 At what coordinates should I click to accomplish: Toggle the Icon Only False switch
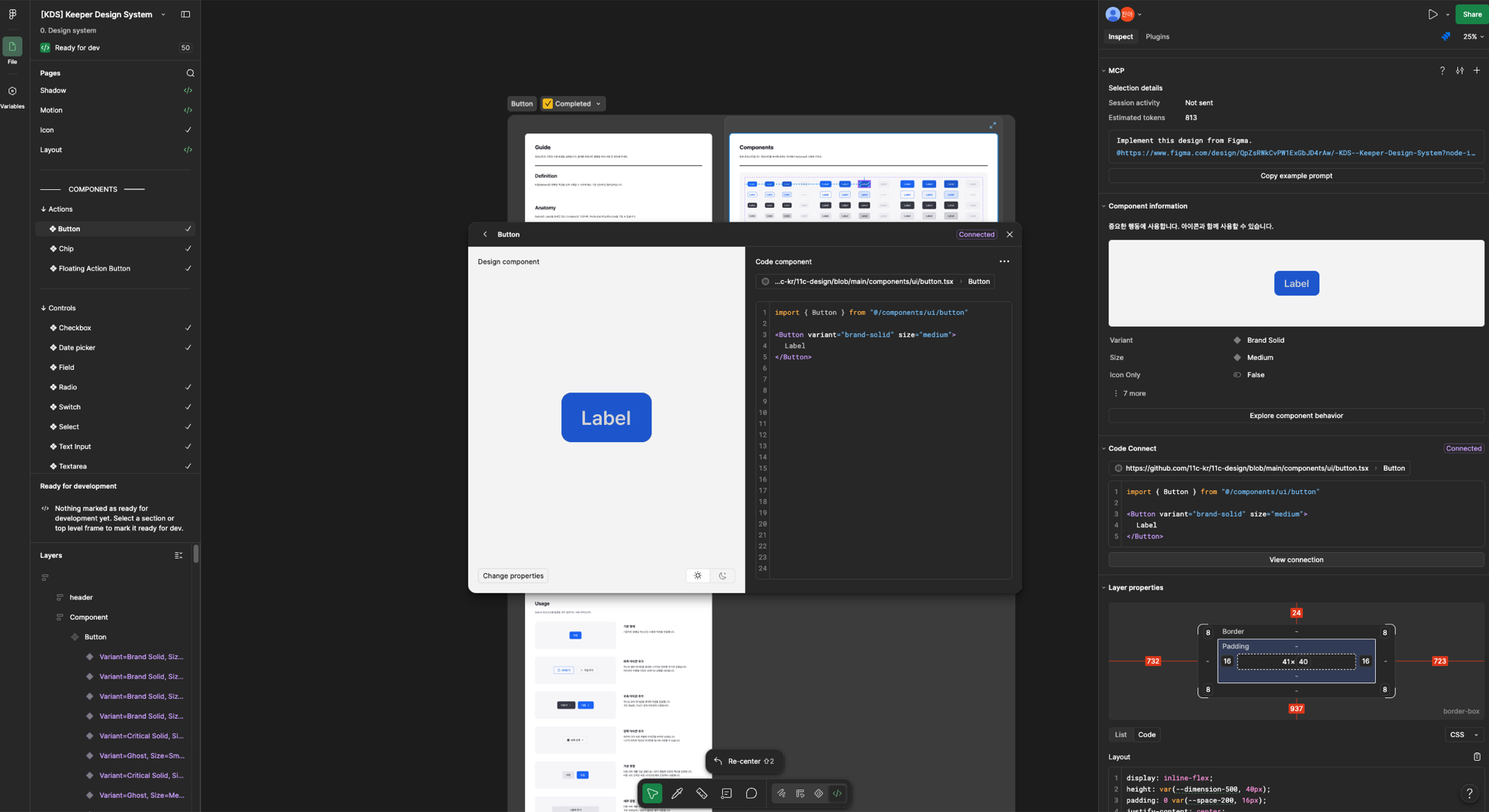pyautogui.click(x=1237, y=375)
